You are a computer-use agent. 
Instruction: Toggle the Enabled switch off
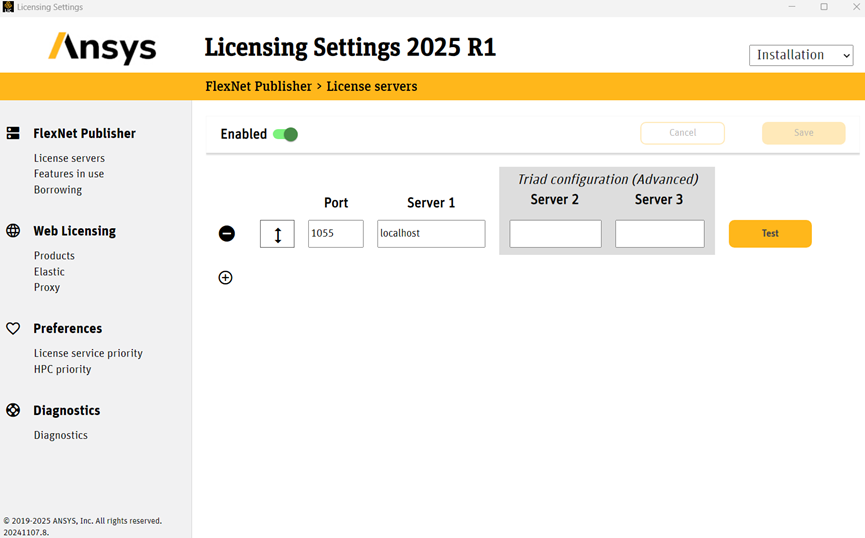point(286,134)
